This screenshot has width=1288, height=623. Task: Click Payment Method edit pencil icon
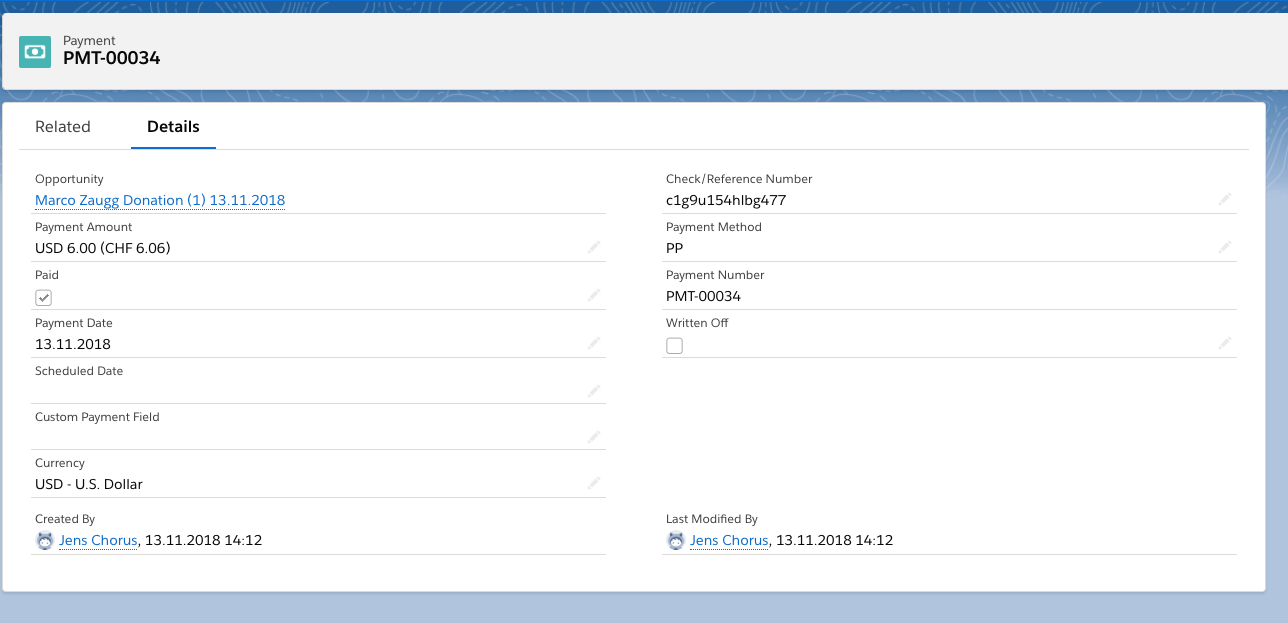point(1225,247)
